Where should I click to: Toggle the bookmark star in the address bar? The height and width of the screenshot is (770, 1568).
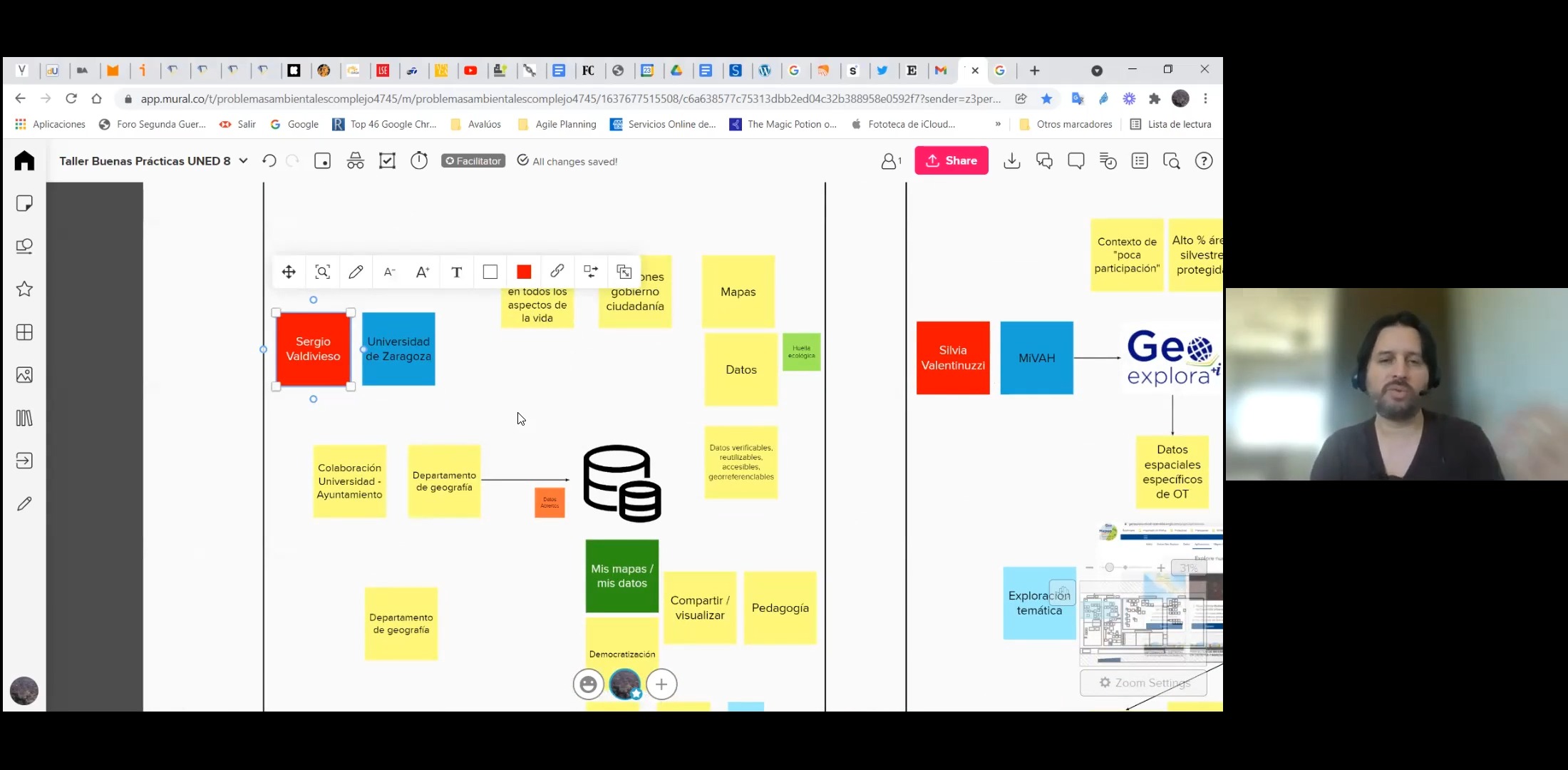1046,99
